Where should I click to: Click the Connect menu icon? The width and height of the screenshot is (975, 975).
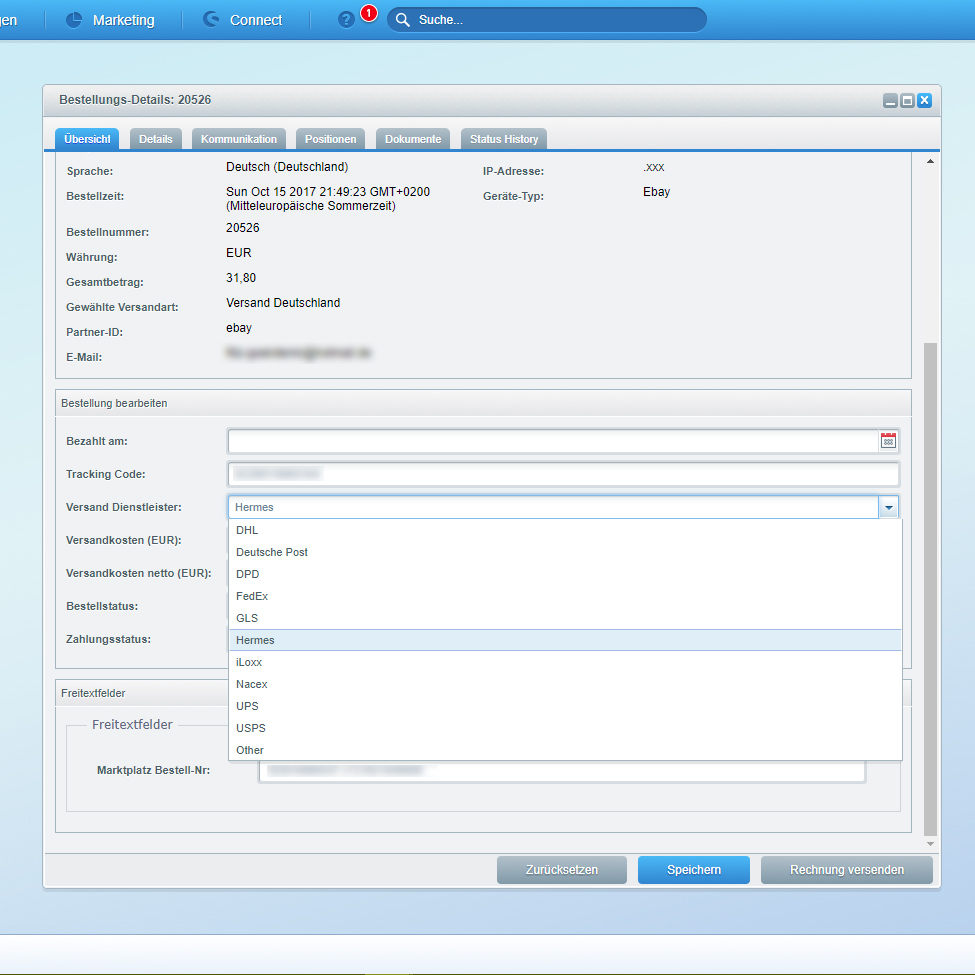(x=211, y=20)
